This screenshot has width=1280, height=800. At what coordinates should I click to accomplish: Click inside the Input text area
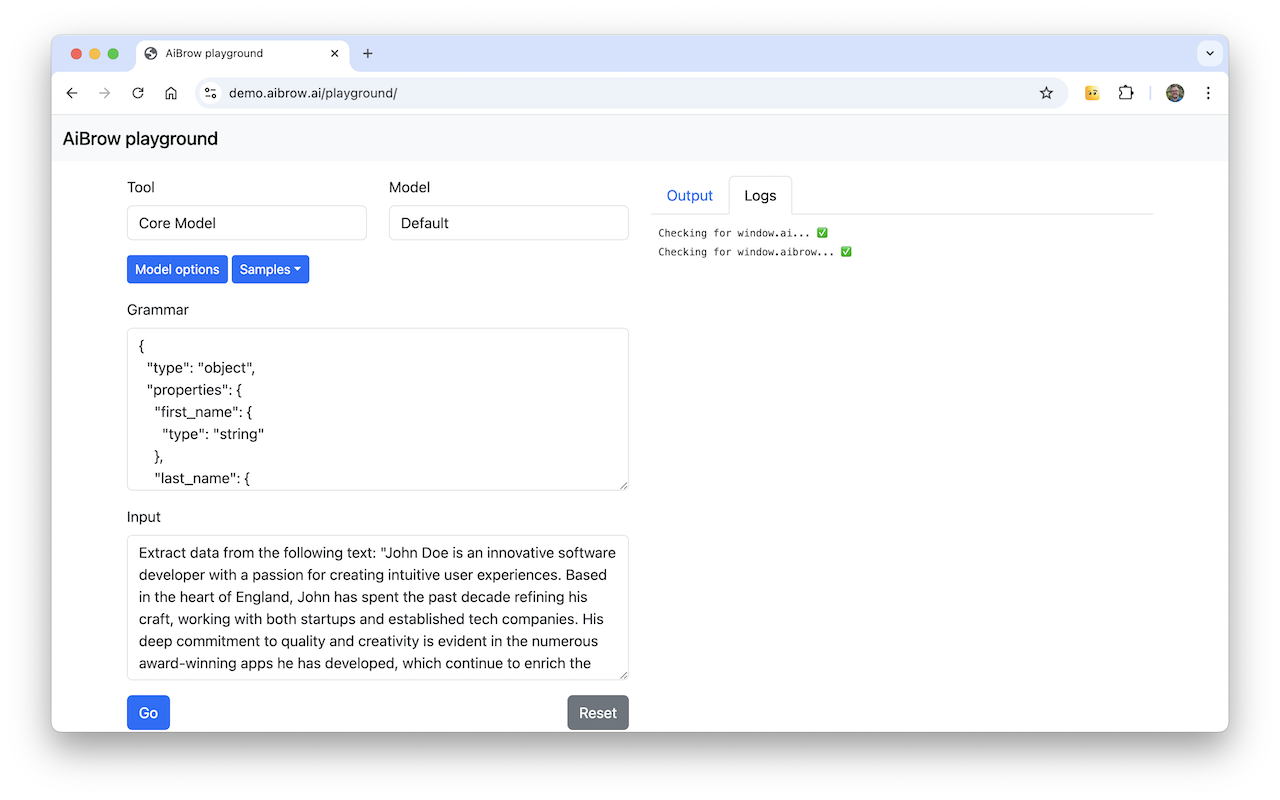[378, 608]
